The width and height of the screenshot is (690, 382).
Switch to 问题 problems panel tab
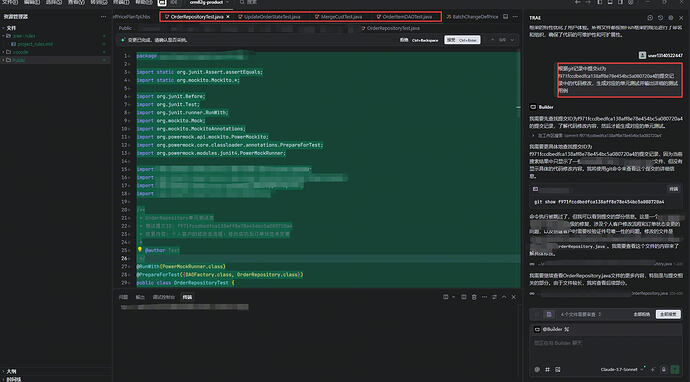tap(123, 297)
